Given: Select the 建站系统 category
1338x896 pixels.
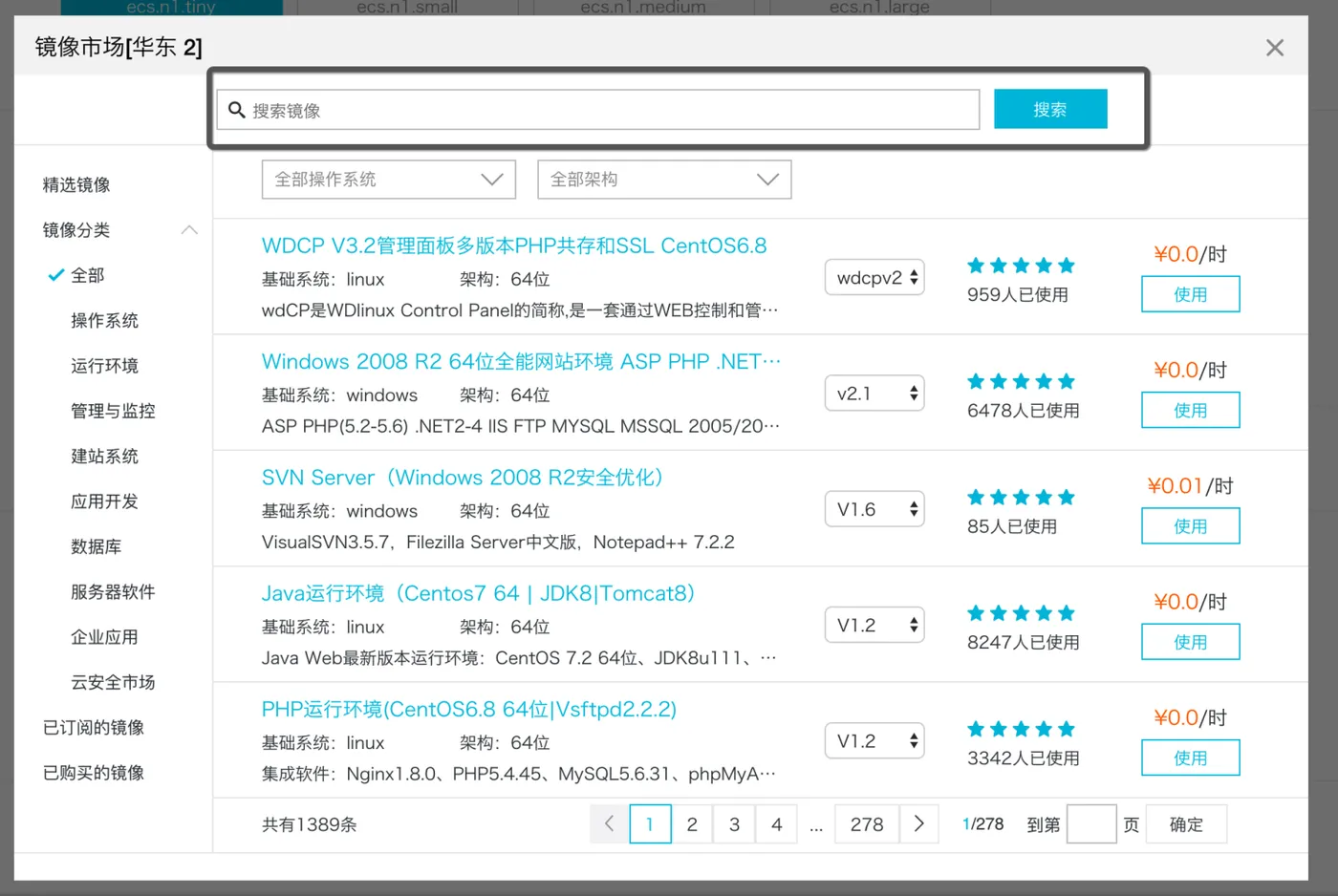Looking at the screenshot, I should pos(104,456).
